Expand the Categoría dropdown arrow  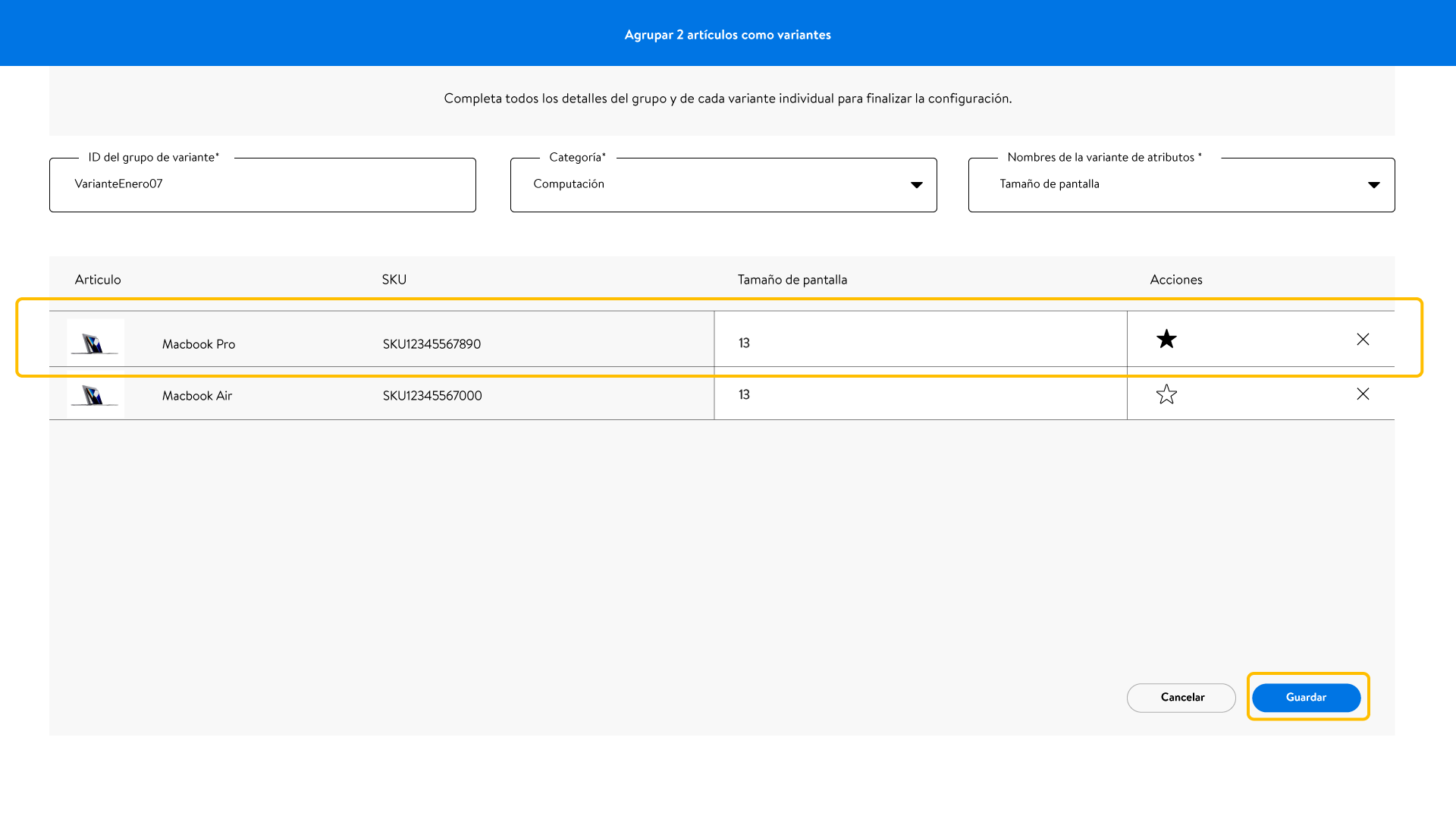coord(916,185)
